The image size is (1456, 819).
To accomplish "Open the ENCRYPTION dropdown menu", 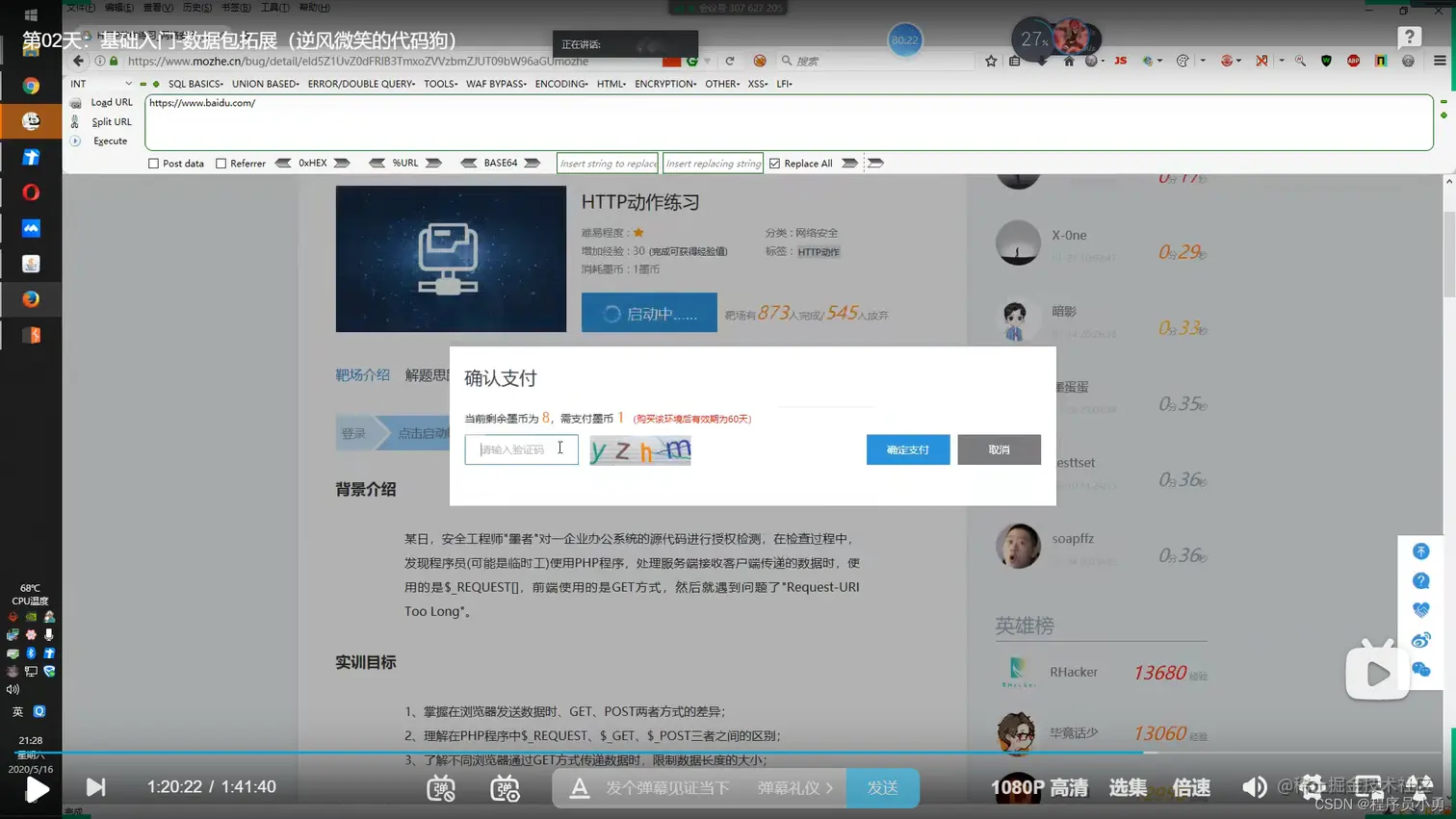I will tap(665, 84).
